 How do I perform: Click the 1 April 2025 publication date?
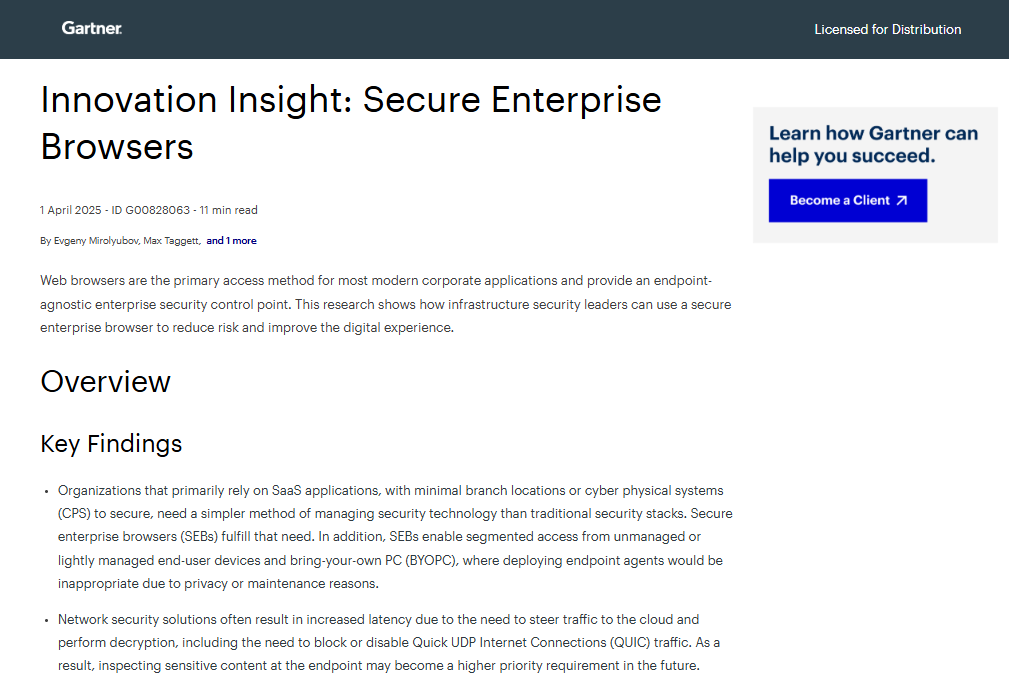(x=70, y=210)
